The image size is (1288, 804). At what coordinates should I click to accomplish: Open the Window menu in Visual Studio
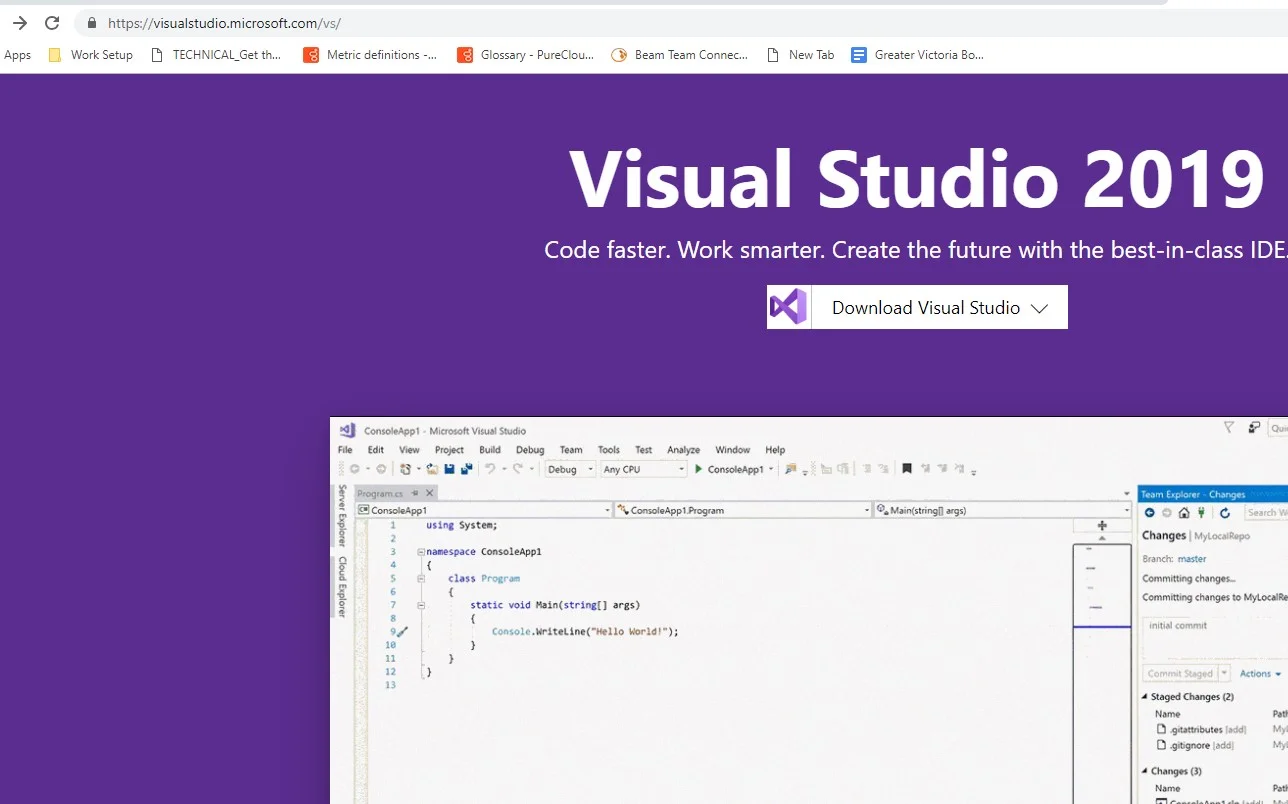coord(733,450)
